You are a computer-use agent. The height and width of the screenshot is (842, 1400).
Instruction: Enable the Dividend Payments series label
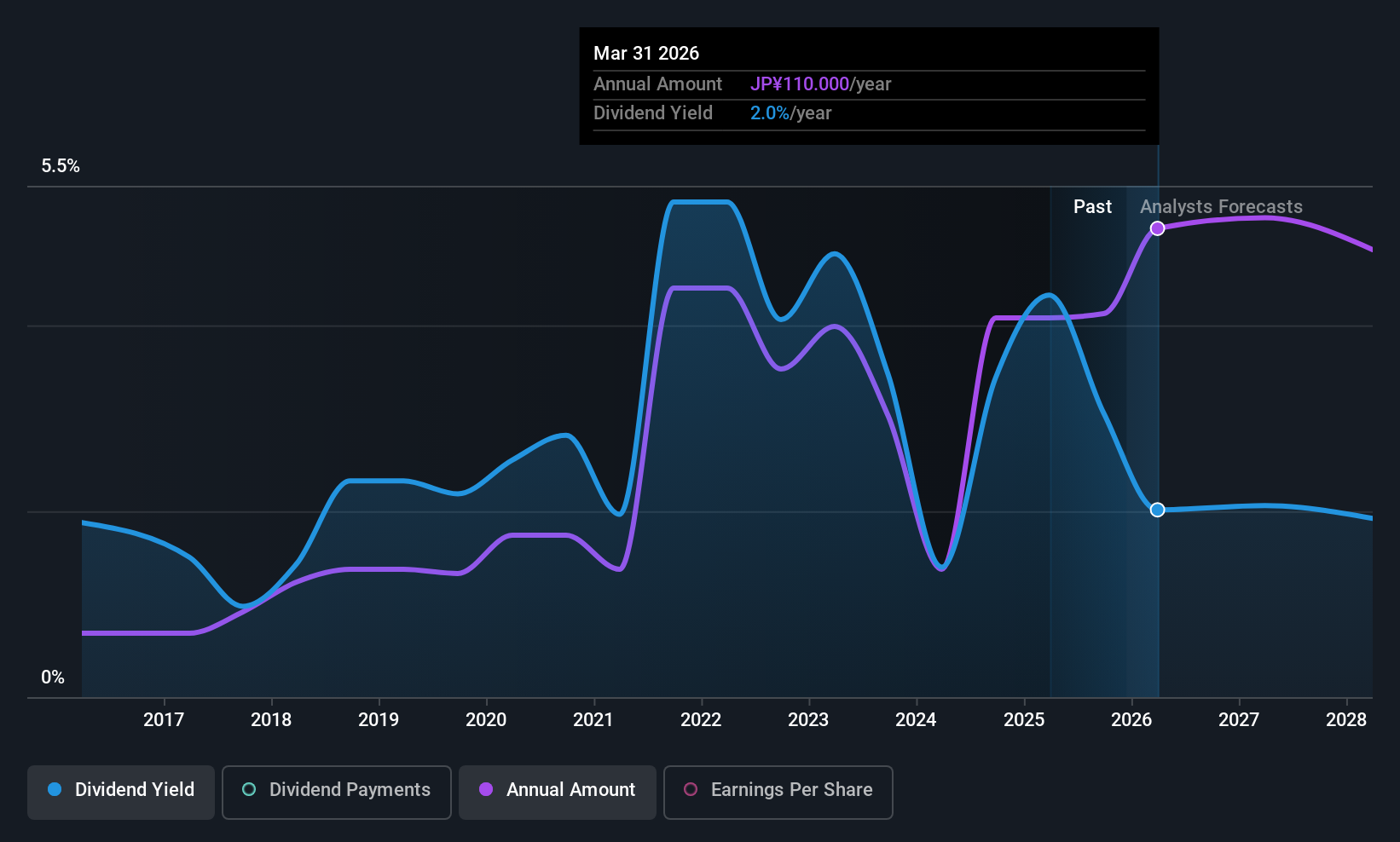350,789
